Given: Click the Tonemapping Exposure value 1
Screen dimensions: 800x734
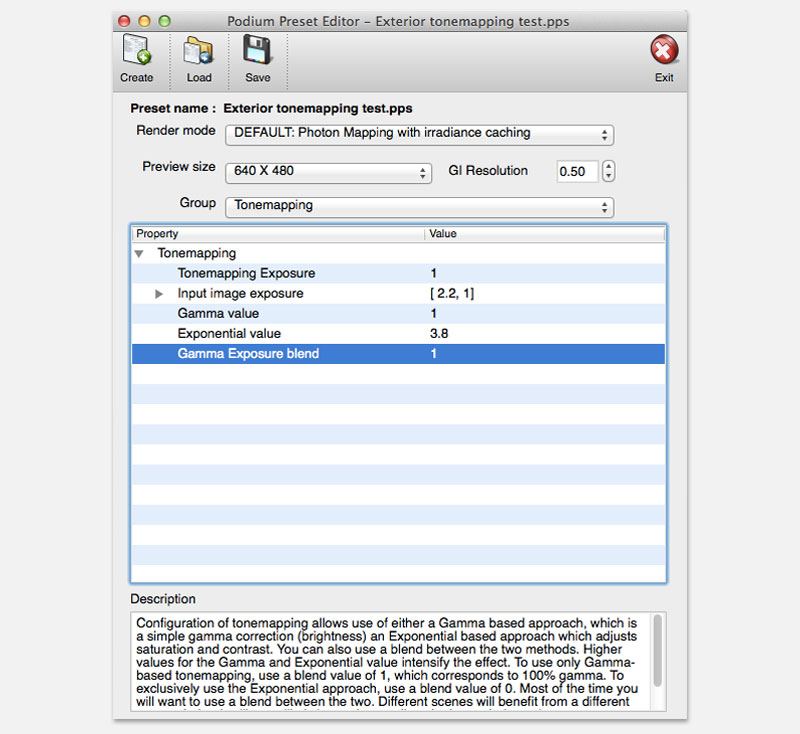Looking at the screenshot, I should [x=434, y=273].
